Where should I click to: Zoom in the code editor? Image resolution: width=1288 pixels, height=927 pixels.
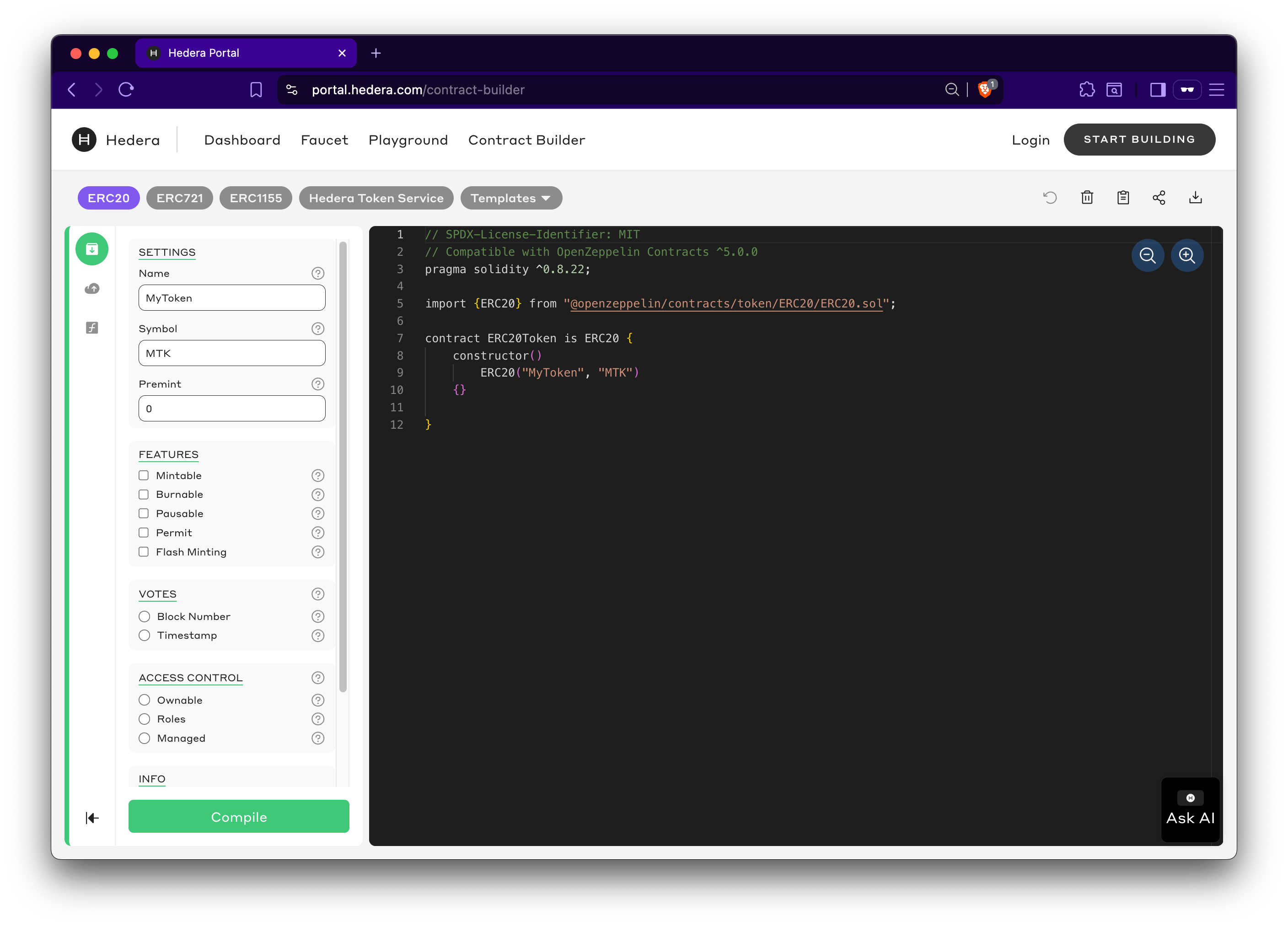point(1187,256)
